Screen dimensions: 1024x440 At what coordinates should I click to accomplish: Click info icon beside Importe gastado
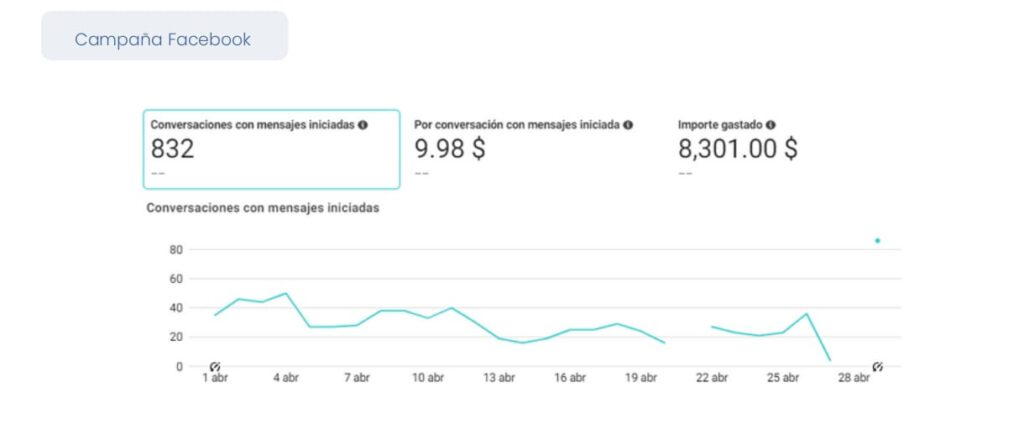click(x=771, y=125)
